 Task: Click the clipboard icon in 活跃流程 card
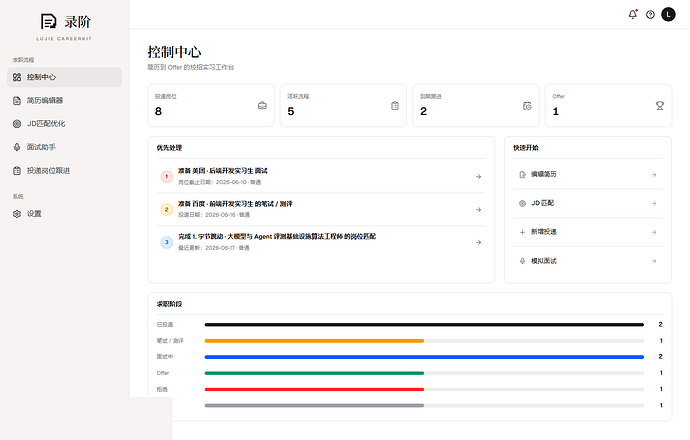click(395, 106)
